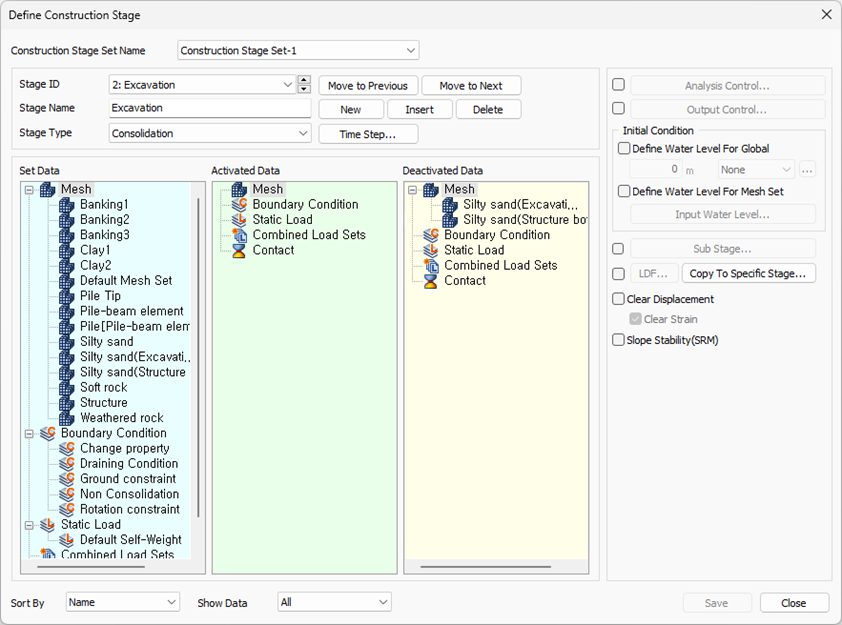Enable the Sub Stage checkbox
Viewport: 842px width, 625px height.
pos(619,249)
